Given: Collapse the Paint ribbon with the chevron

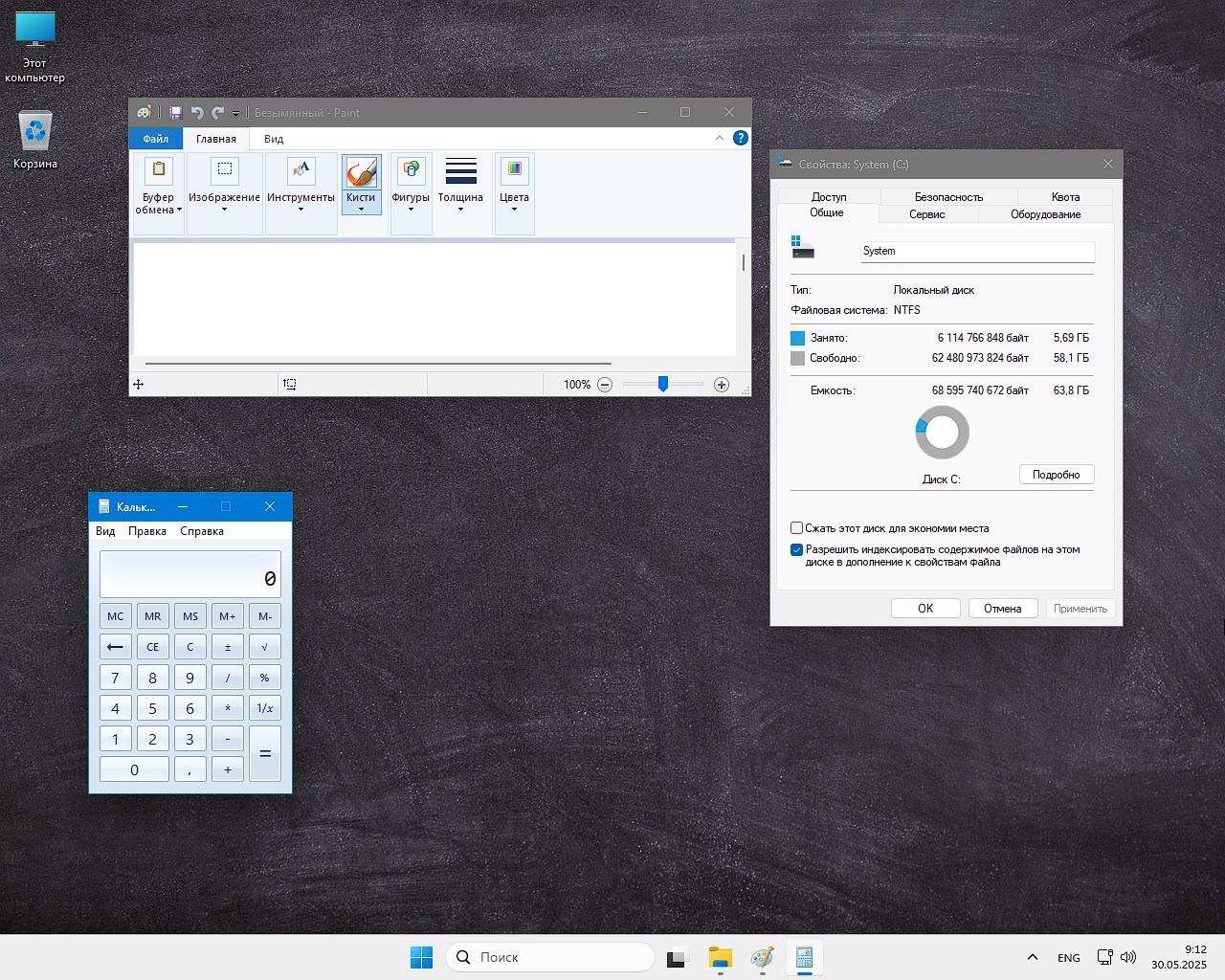Looking at the screenshot, I should click(x=720, y=138).
